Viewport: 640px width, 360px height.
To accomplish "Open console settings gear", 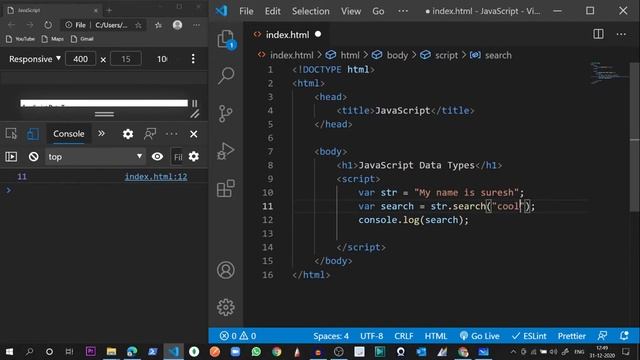I will click(x=194, y=157).
